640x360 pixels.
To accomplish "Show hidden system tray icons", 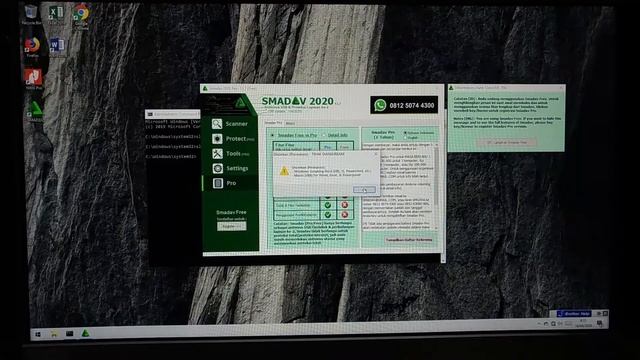I will click(x=539, y=324).
